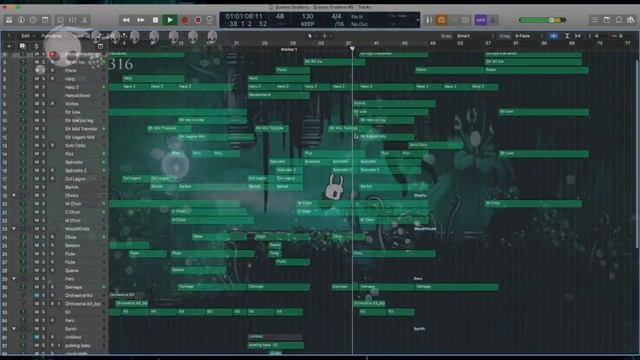Open the Browsers media icon

tap(631, 20)
